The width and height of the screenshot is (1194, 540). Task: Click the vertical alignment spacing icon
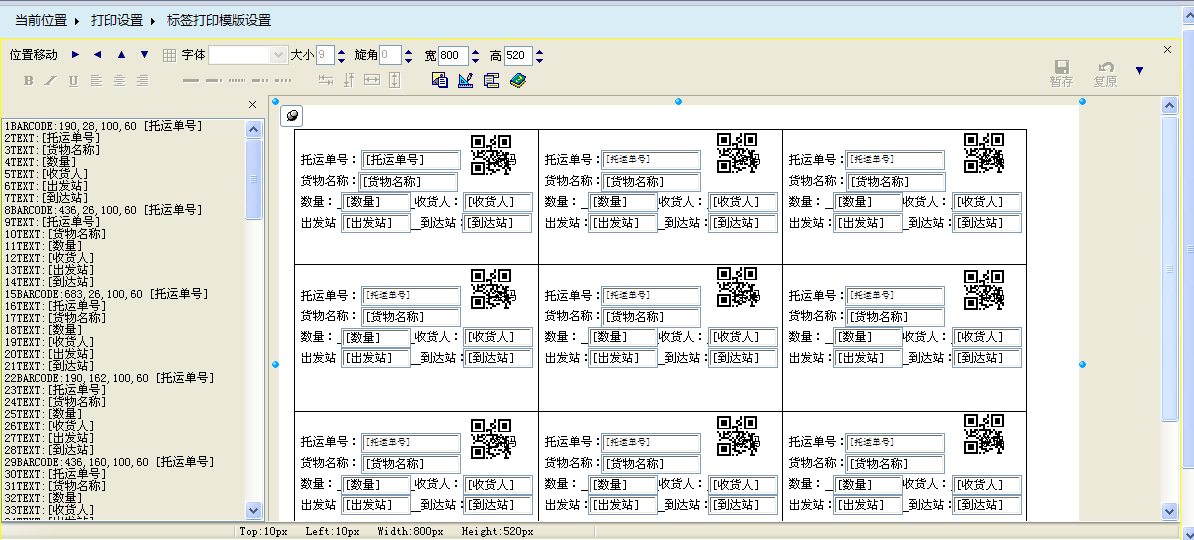tap(349, 80)
